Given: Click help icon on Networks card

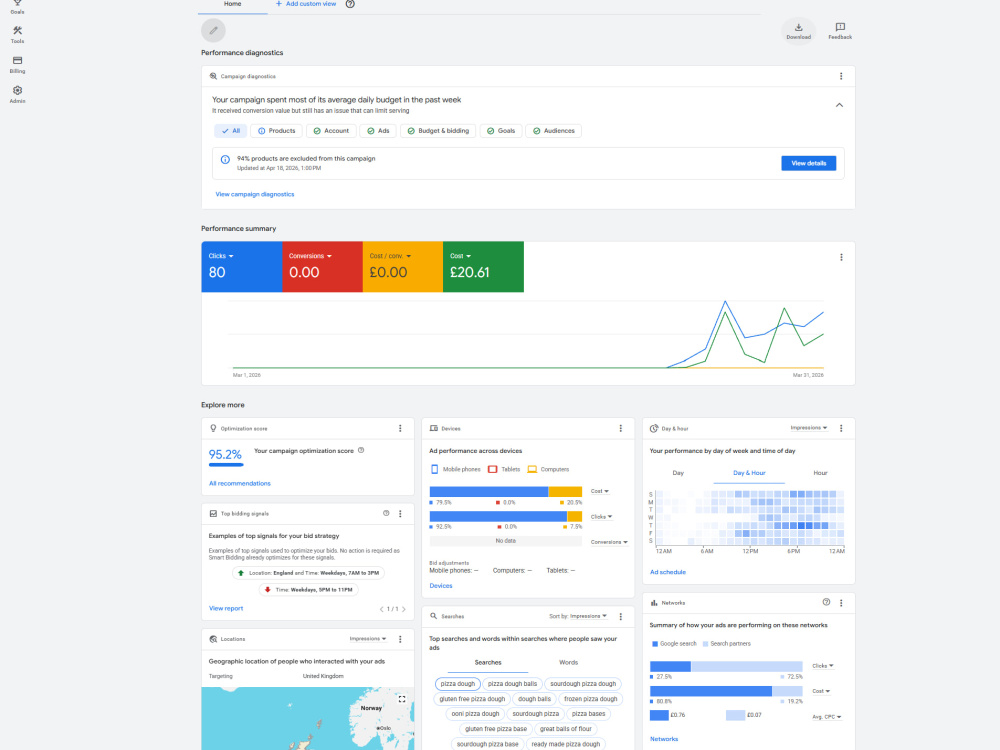Looking at the screenshot, I should click(x=826, y=602).
